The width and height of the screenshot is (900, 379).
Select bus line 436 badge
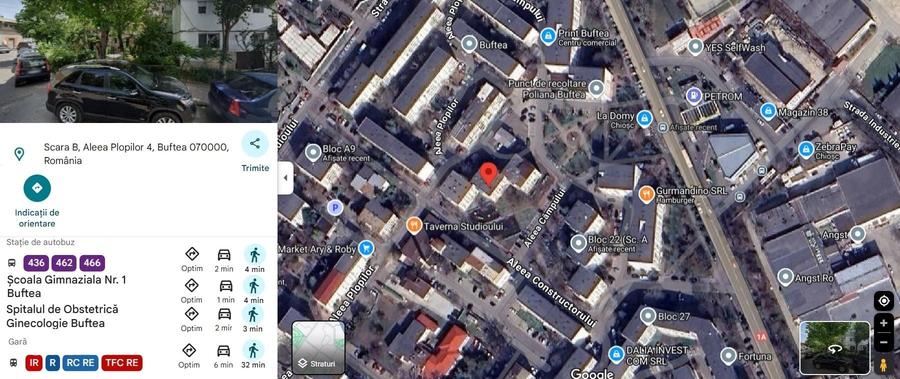click(36, 264)
